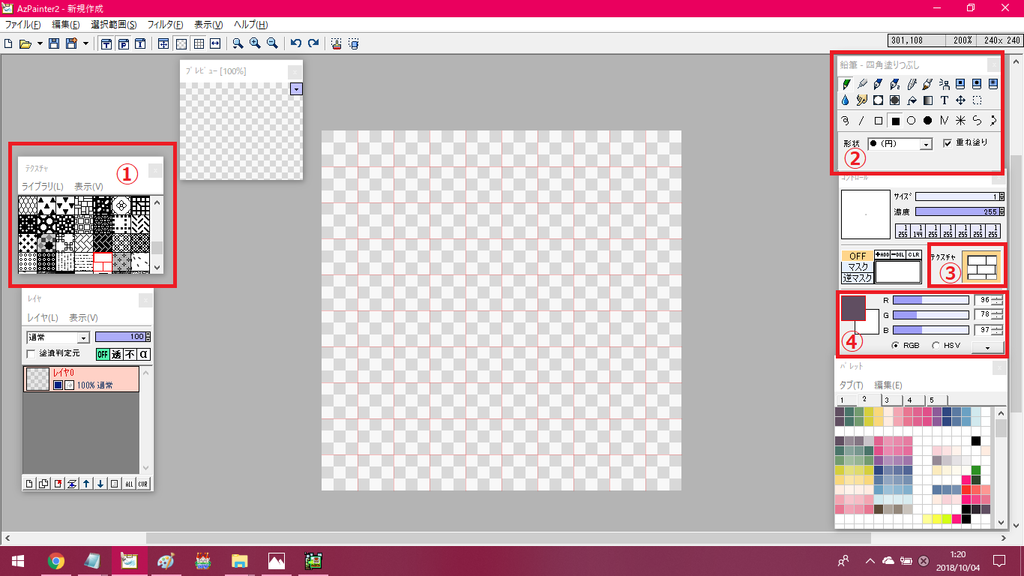Open the color panel options dropdown arrow
Viewport: 1024px width, 576px height.
(x=987, y=347)
